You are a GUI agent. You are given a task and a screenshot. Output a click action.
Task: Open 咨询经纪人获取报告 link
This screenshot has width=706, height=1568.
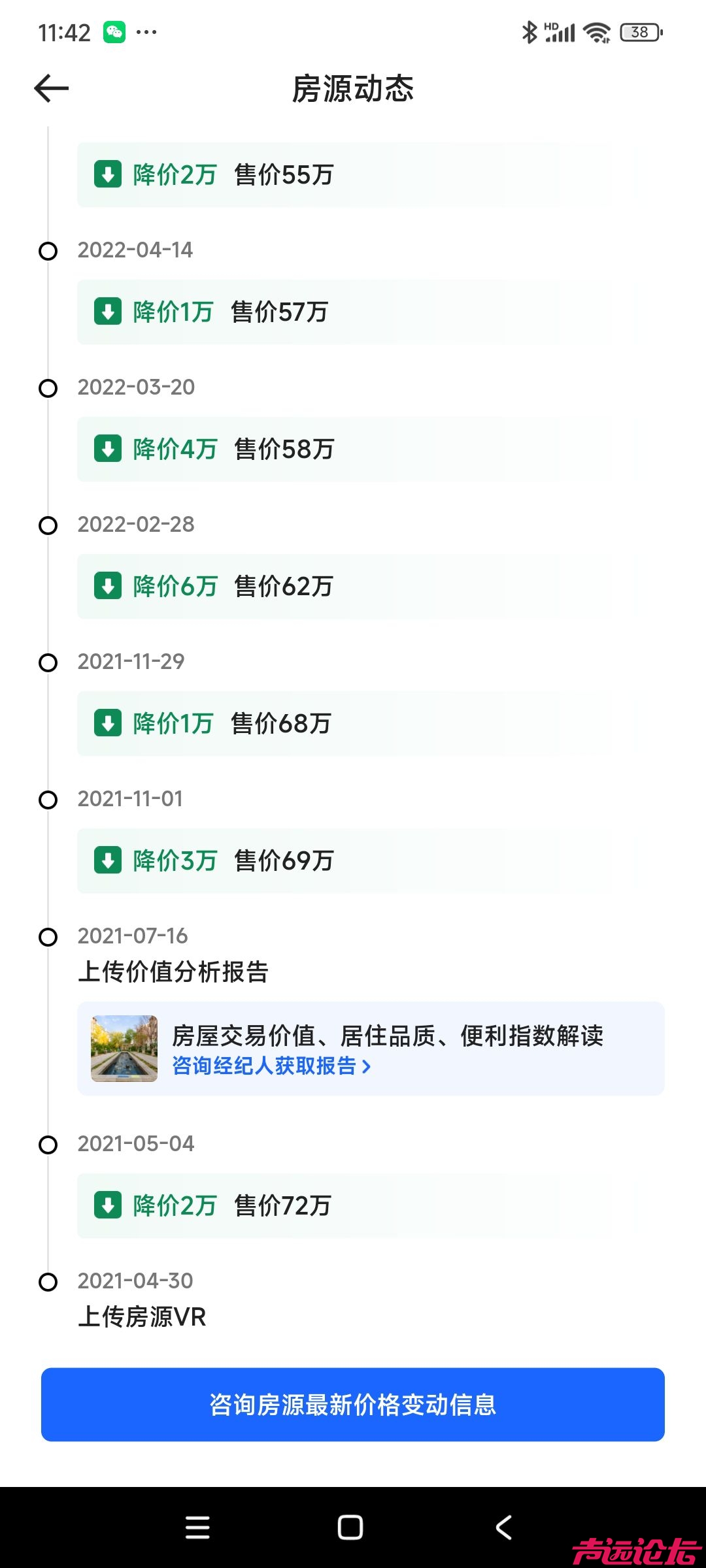tap(271, 1066)
